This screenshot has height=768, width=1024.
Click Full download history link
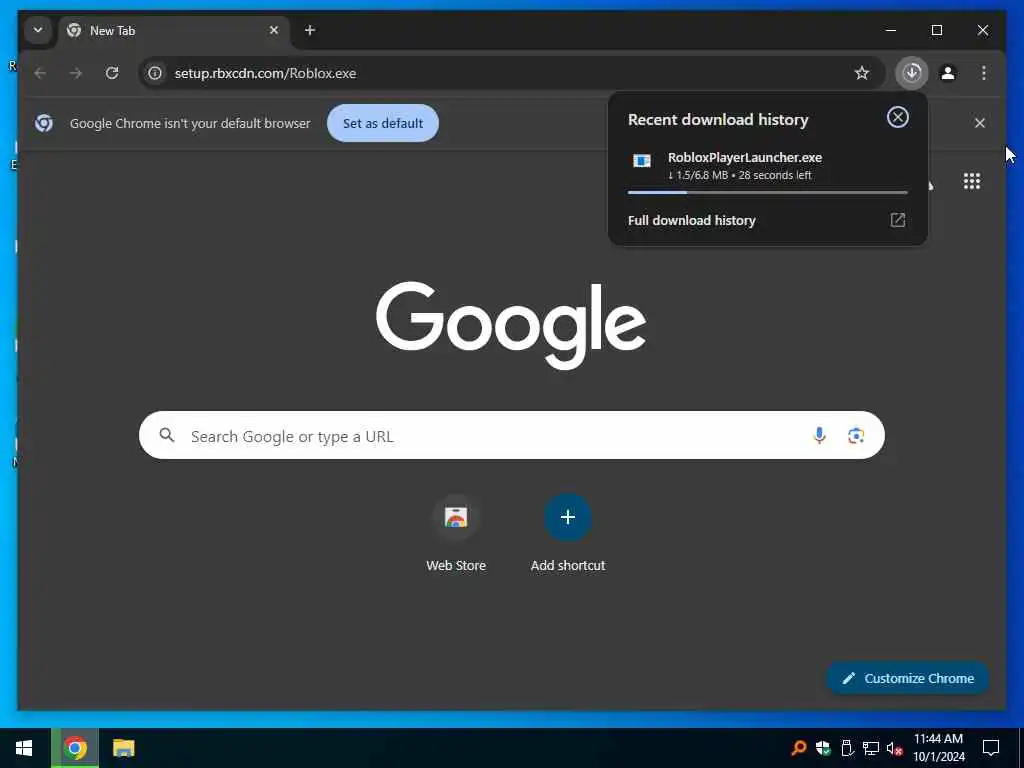(x=692, y=221)
